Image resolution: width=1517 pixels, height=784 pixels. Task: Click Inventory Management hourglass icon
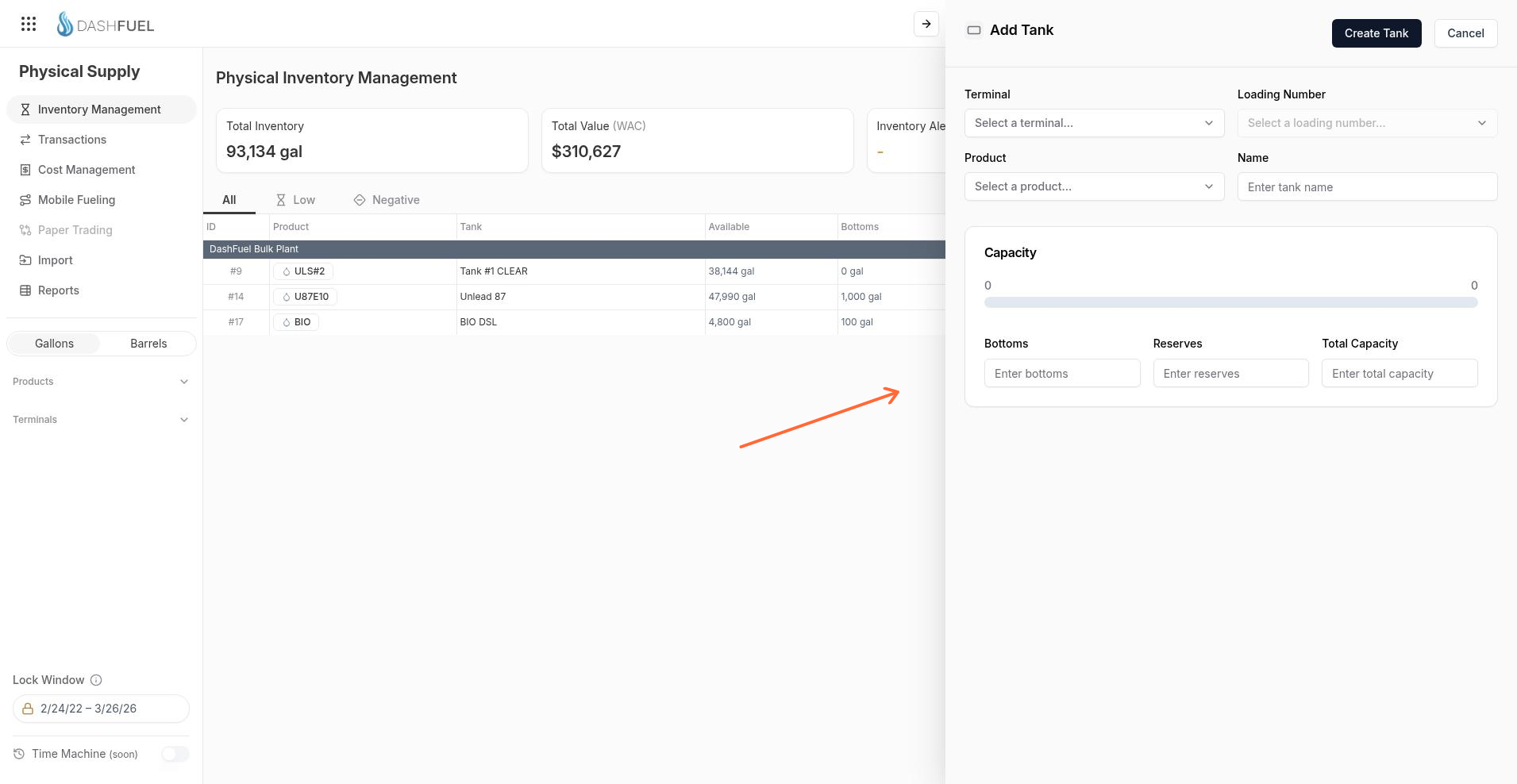pos(25,110)
